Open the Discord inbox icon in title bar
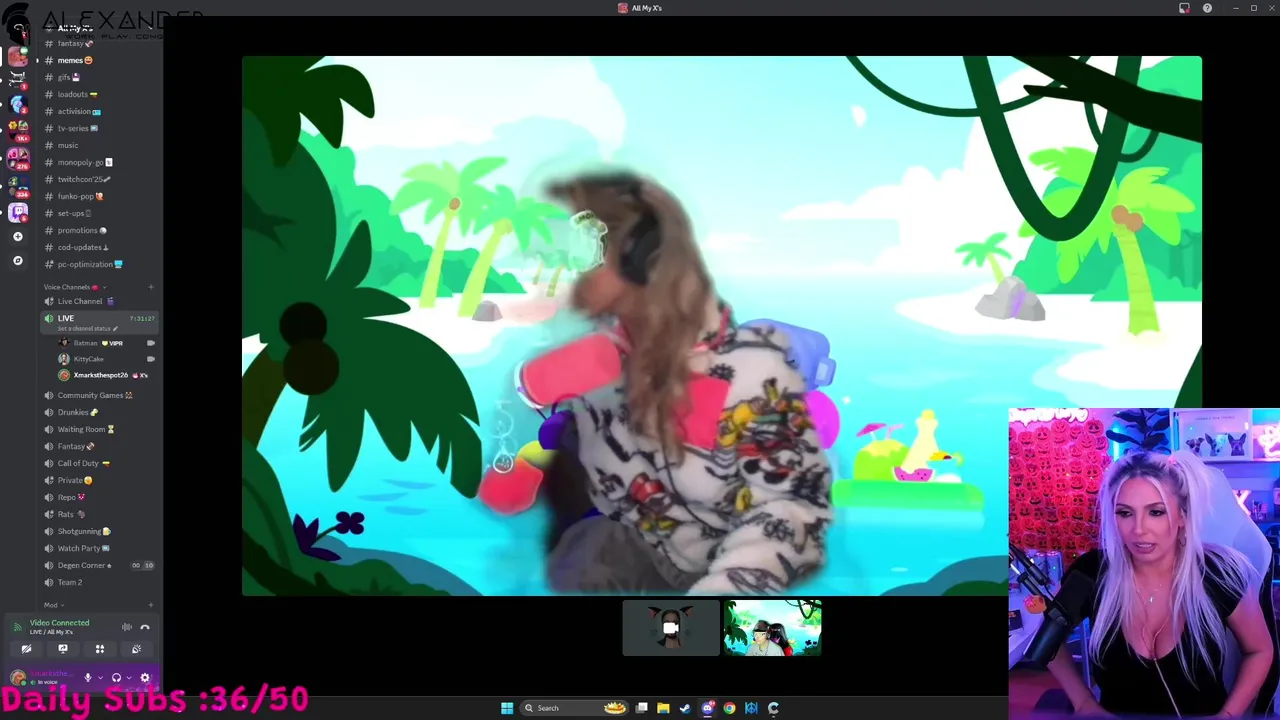Image resolution: width=1280 pixels, height=720 pixels. pos(1184,8)
